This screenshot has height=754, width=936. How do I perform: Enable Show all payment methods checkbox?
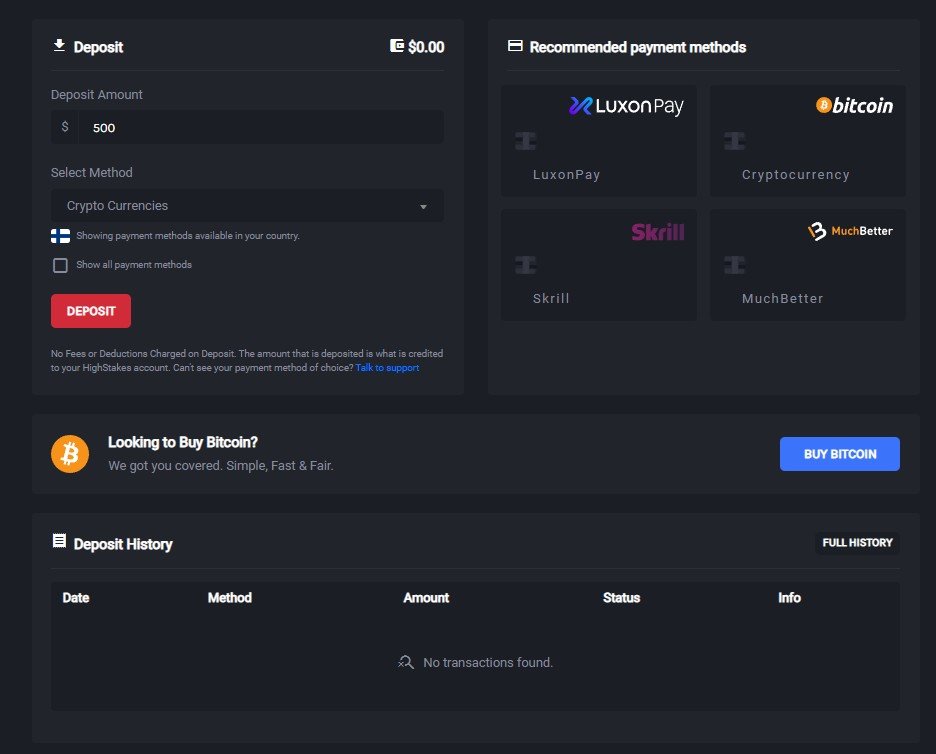tap(60, 265)
